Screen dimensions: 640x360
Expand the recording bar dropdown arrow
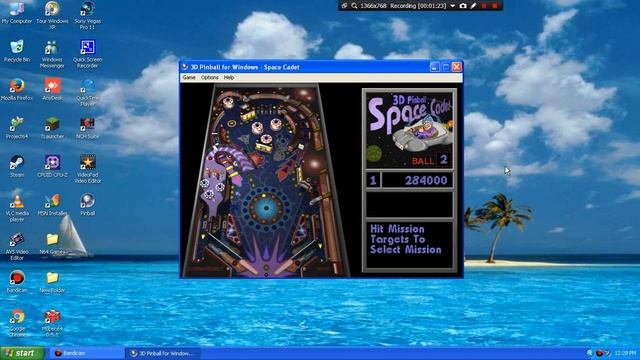(453, 6)
